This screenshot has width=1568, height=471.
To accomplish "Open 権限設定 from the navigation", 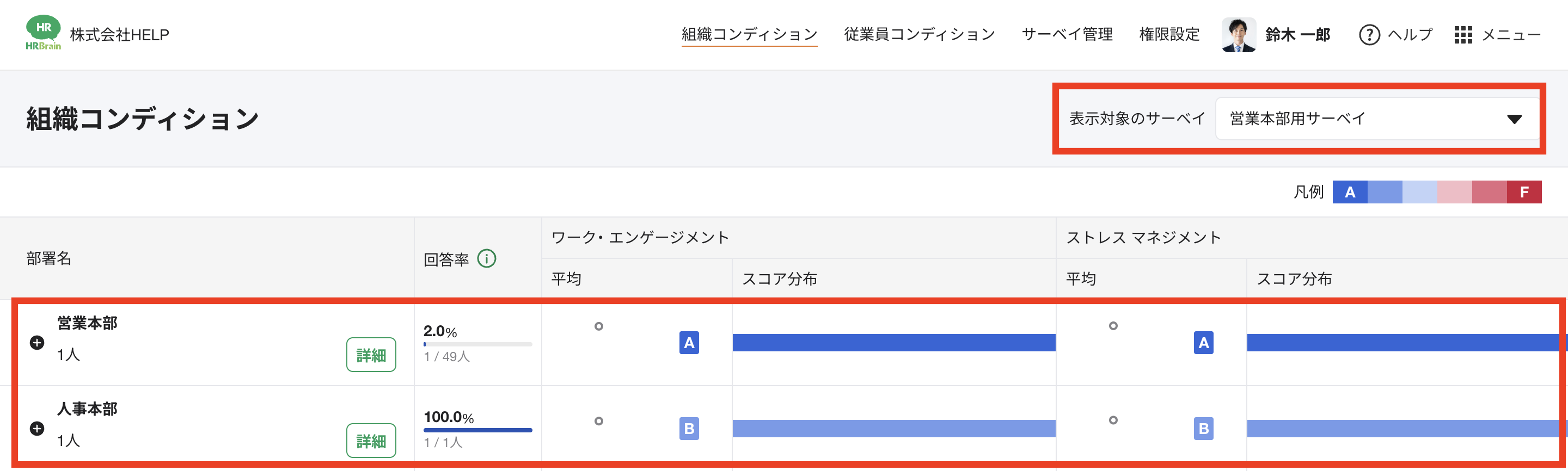I will (x=1169, y=35).
